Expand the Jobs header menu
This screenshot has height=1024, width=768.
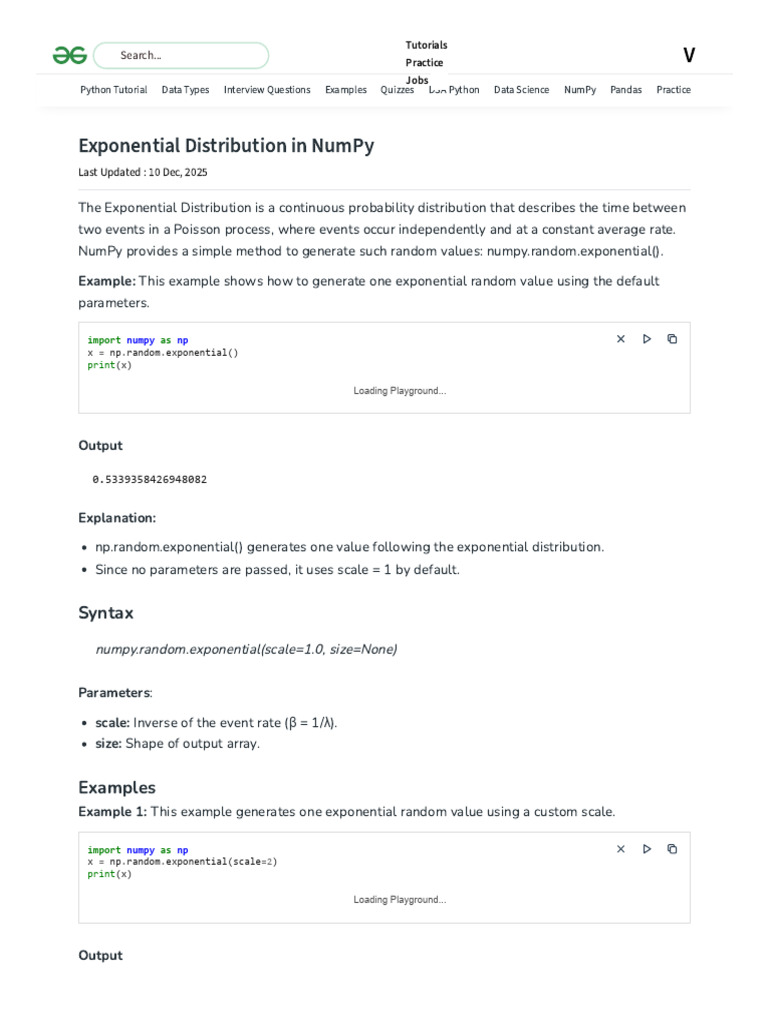tap(417, 80)
